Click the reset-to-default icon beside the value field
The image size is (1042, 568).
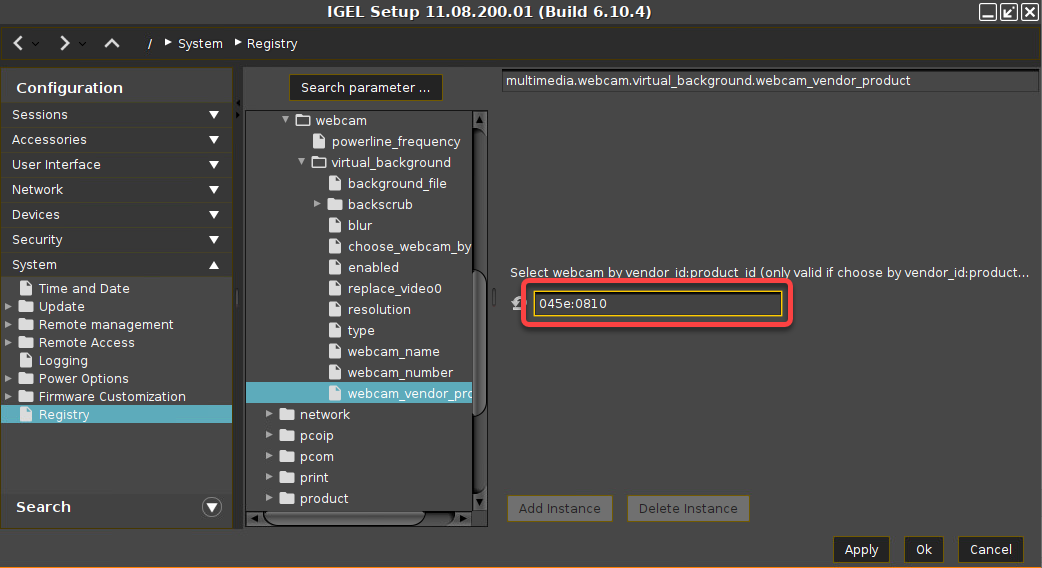click(x=518, y=304)
